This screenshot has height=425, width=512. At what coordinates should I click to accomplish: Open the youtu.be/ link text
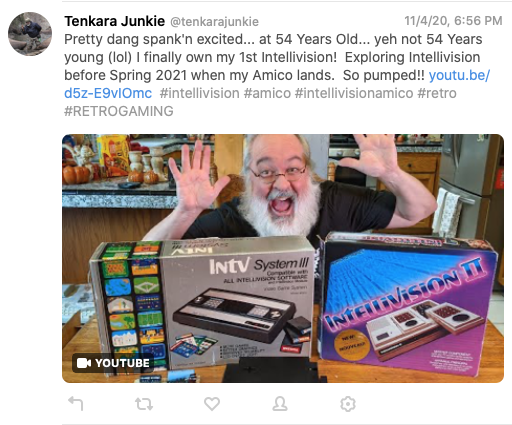[459, 75]
